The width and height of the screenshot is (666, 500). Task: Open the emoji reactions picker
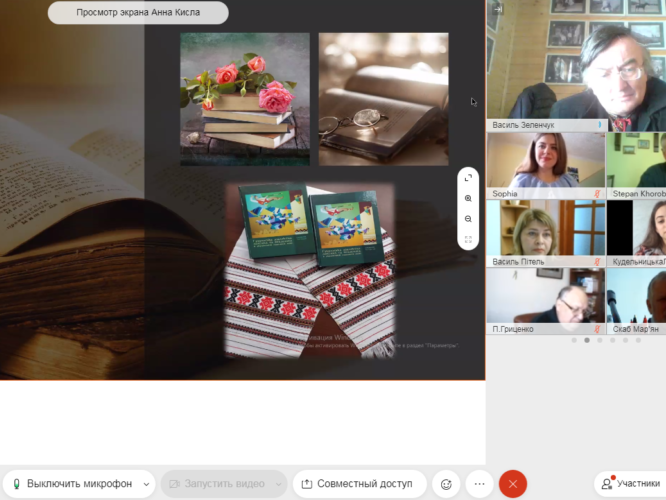[x=445, y=484]
